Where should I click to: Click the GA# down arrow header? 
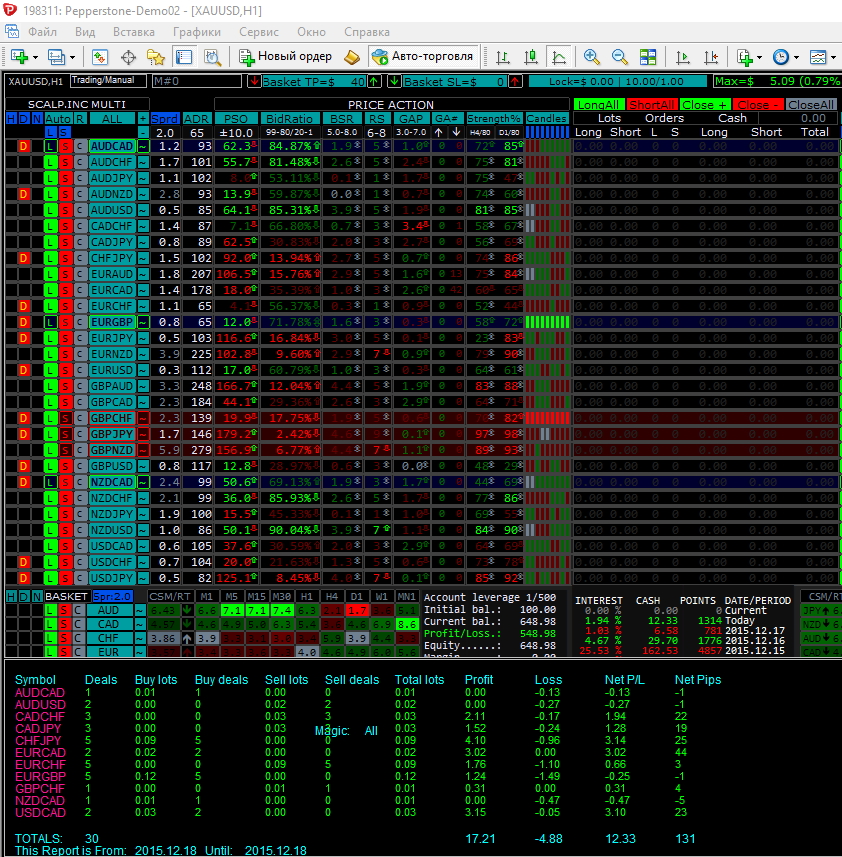click(457, 132)
